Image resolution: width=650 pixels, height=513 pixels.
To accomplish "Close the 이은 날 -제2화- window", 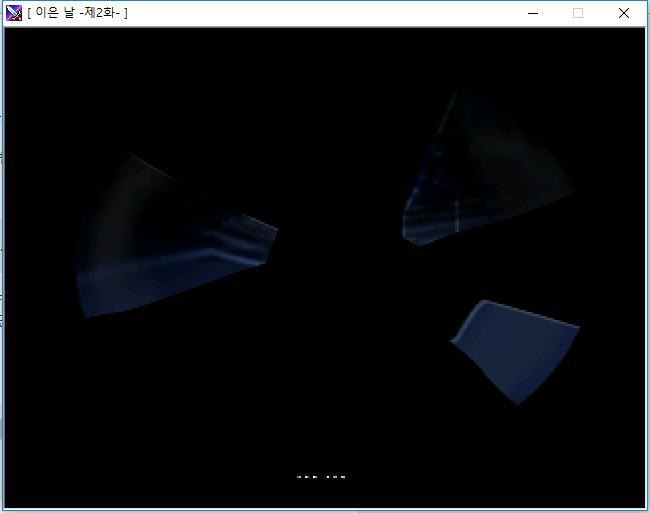I will click(623, 13).
